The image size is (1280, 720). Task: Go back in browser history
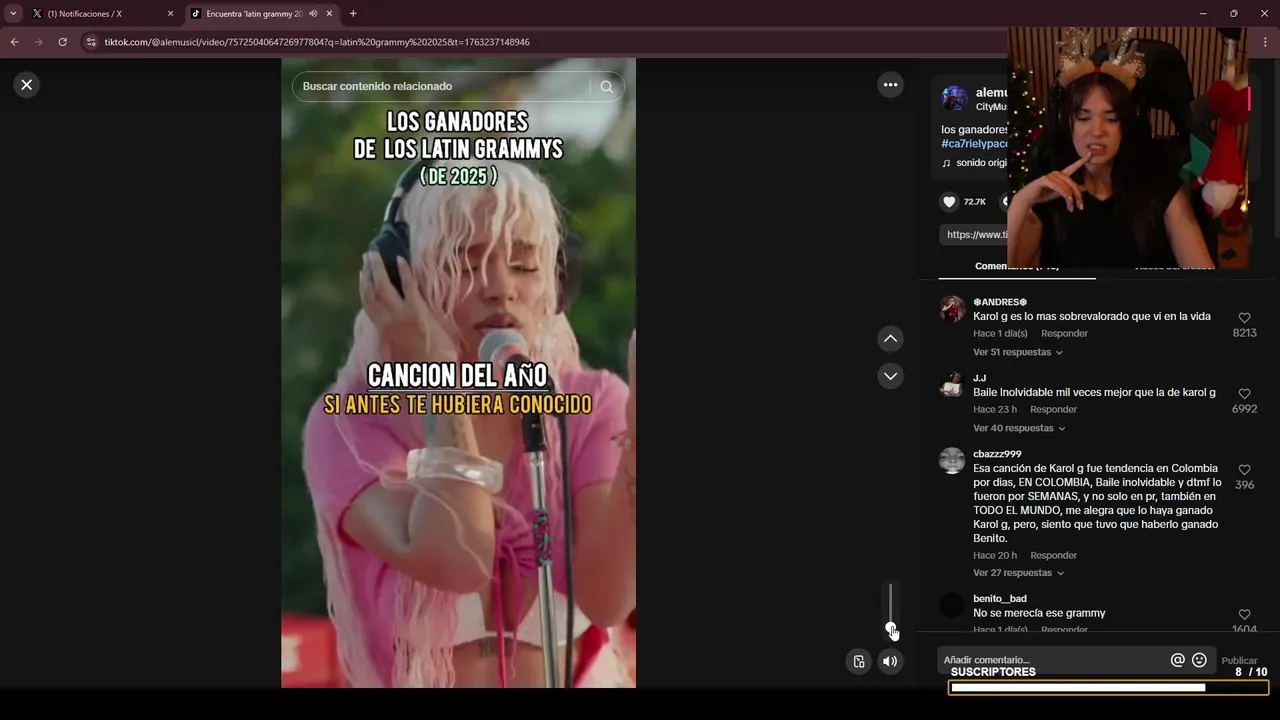14,42
